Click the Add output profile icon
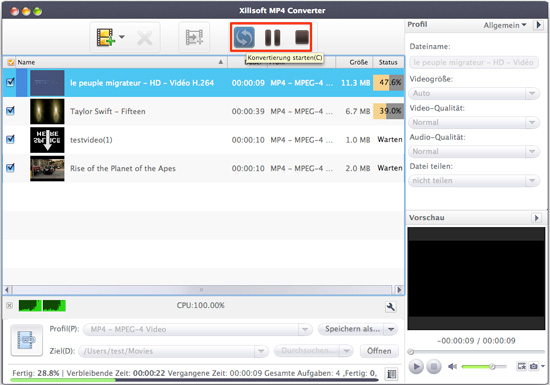550x385 pixels. [194, 37]
